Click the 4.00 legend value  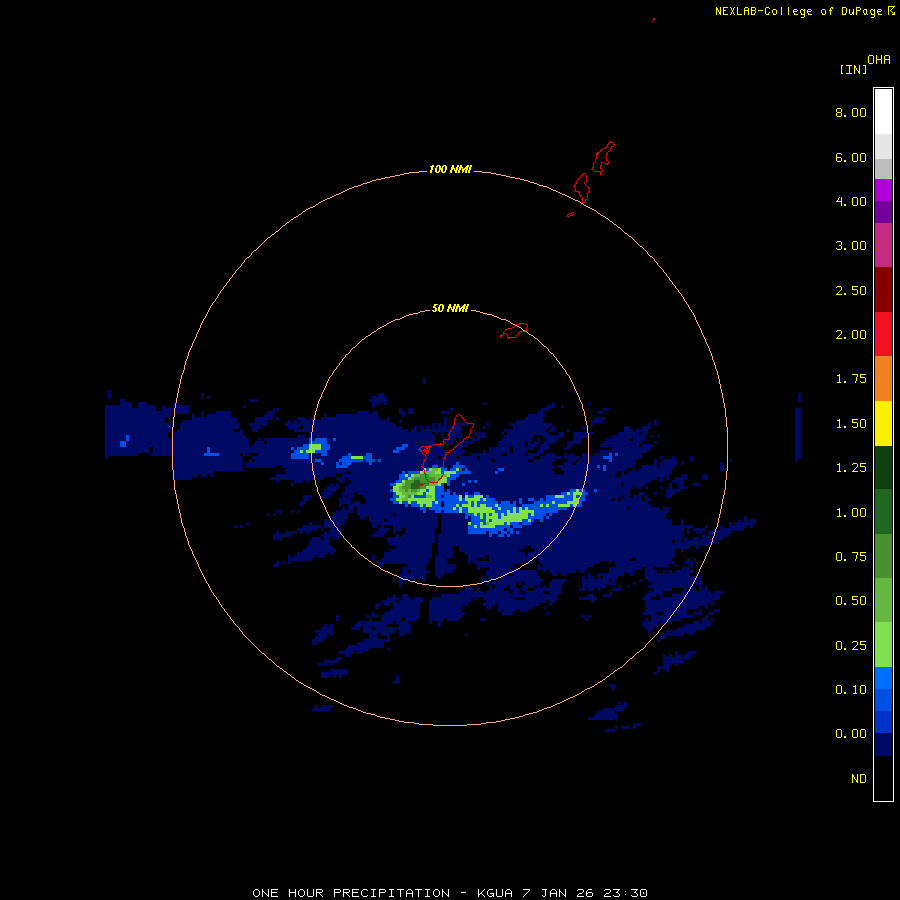tap(851, 201)
